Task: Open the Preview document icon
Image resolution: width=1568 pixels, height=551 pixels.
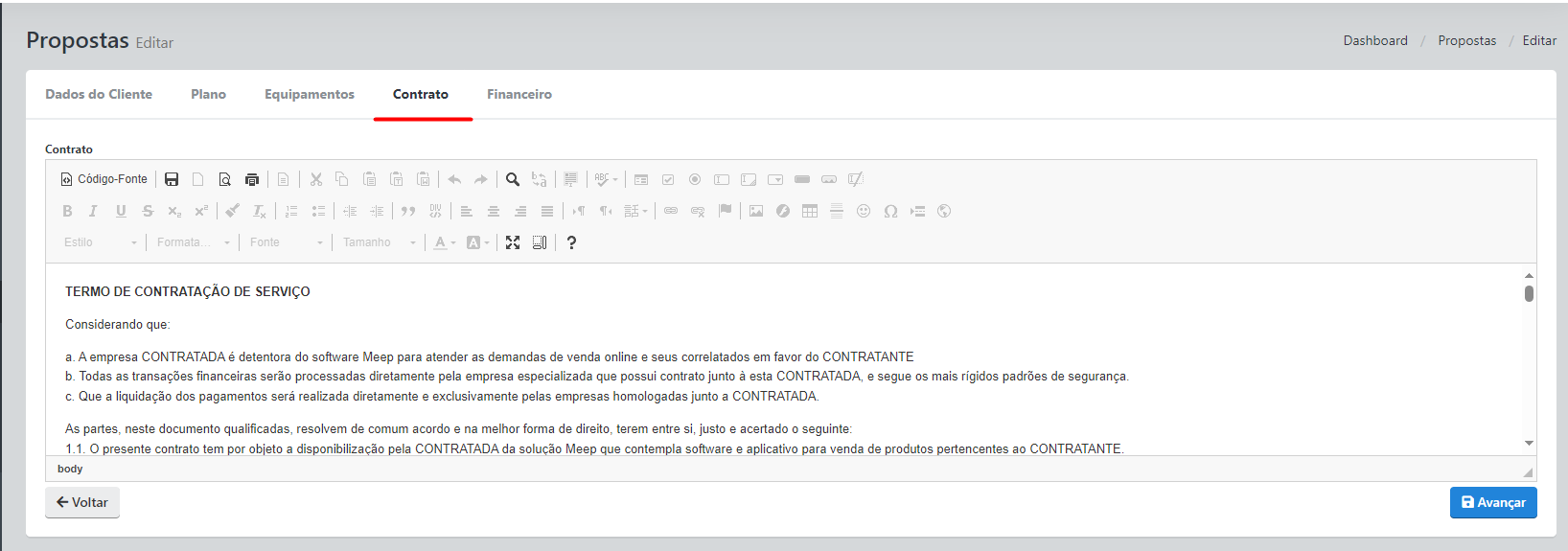Action: 225,179
